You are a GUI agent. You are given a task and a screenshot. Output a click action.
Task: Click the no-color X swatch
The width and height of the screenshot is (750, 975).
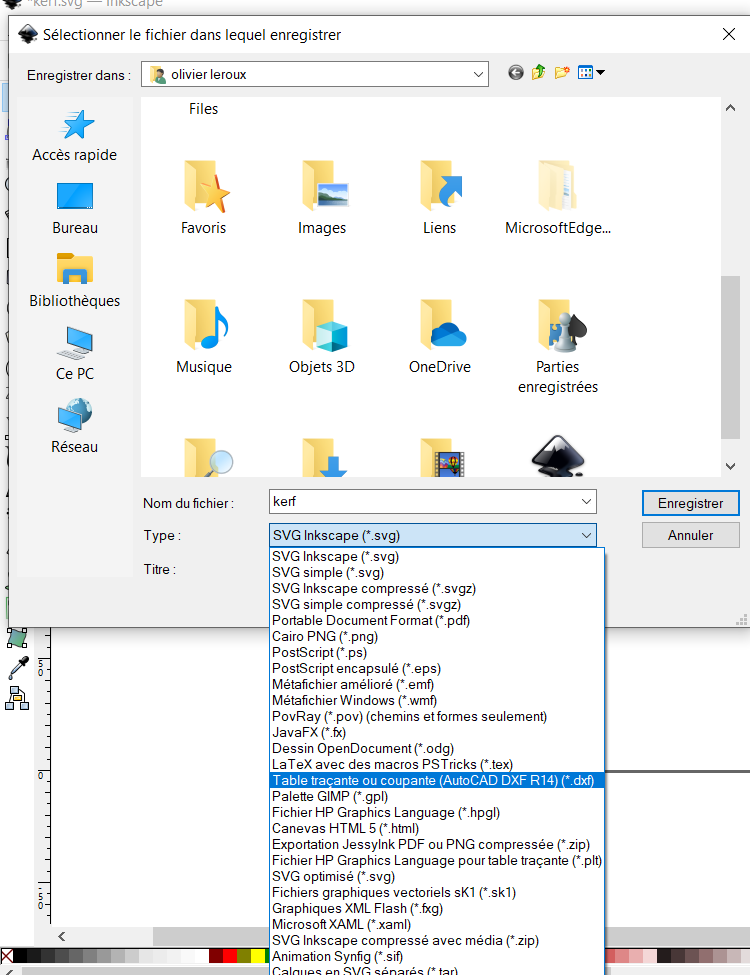click(7, 956)
